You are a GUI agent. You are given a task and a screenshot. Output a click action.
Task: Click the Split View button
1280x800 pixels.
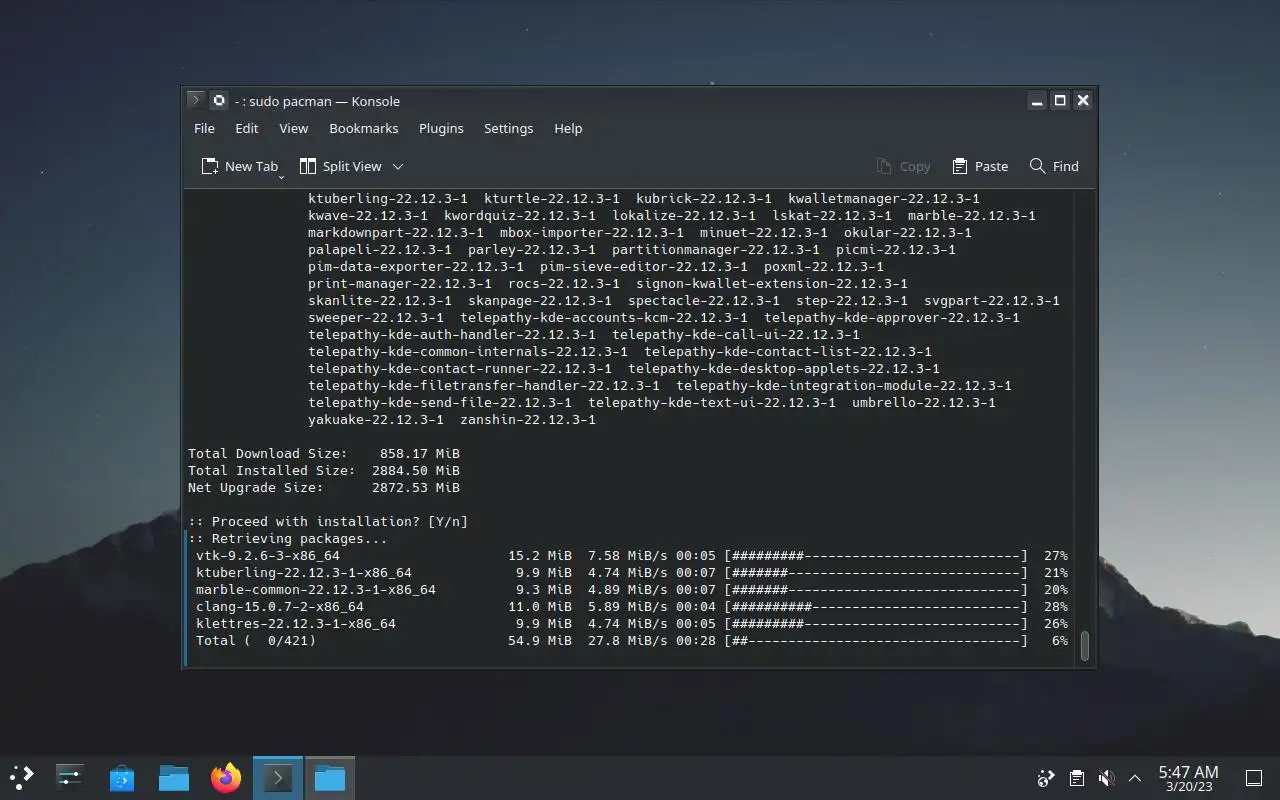[341, 166]
